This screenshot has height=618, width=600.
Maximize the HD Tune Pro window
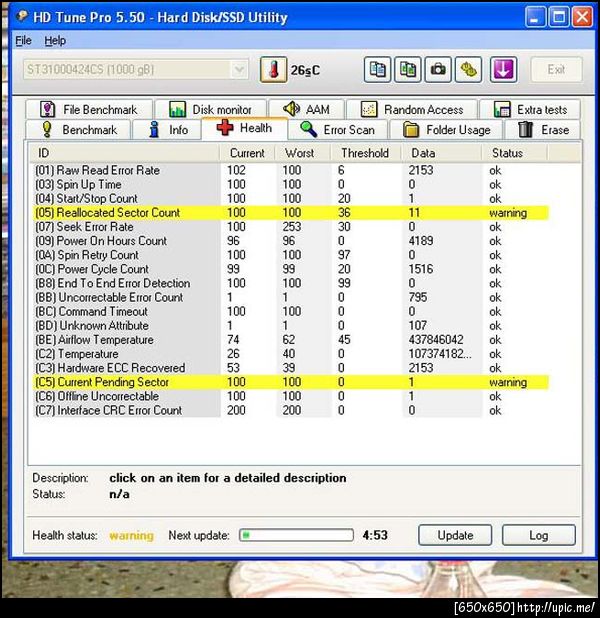point(559,17)
